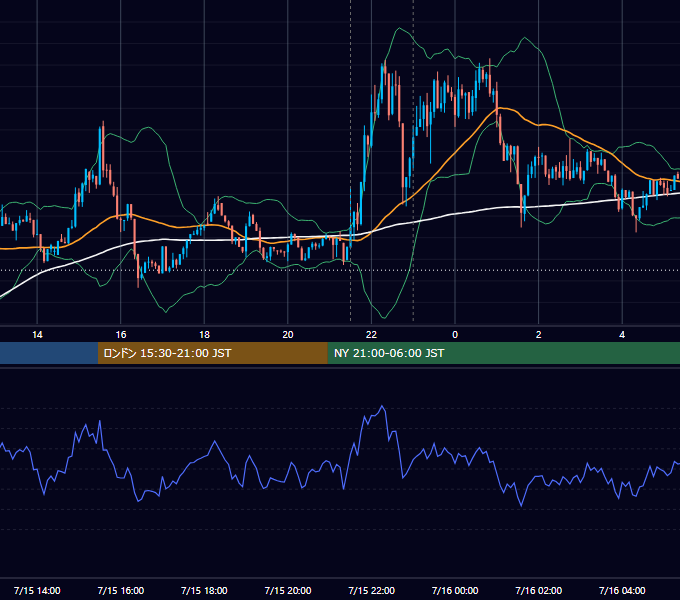This screenshot has height=600, width=680.
Task: Click hour label 22 on price axis
Action: (371, 335)
